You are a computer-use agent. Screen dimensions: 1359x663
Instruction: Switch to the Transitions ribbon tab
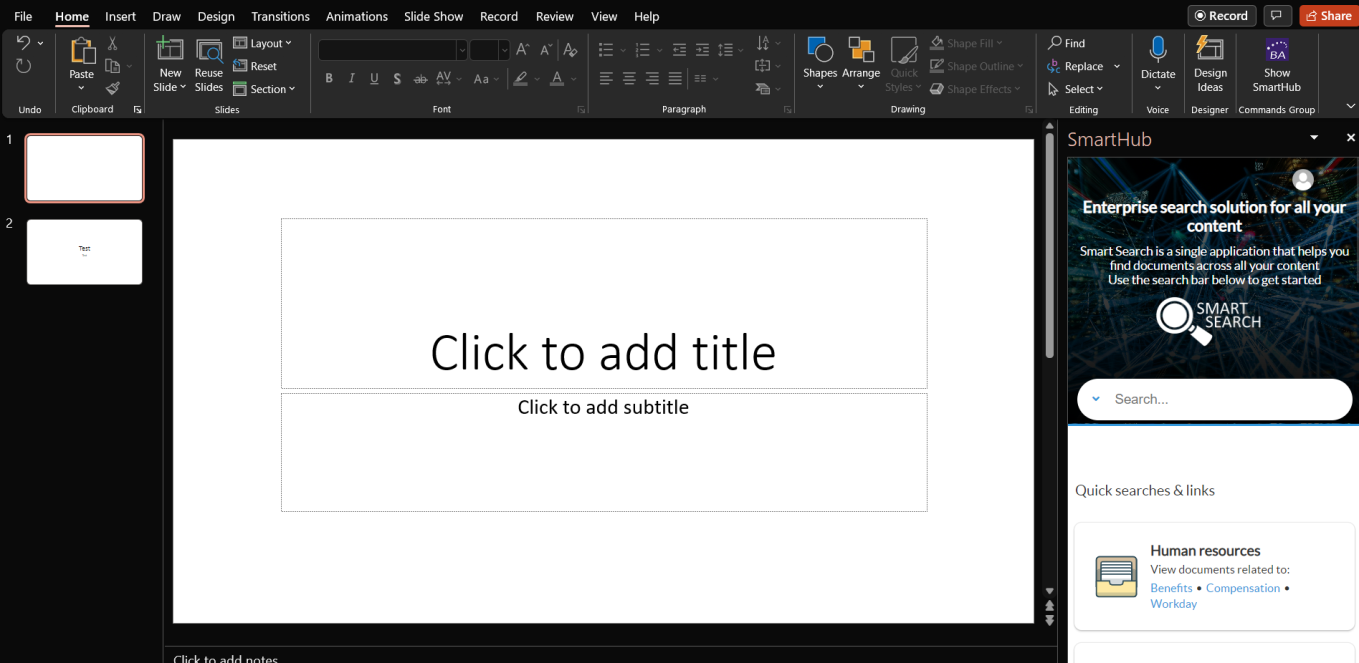(x=280, y=16)
